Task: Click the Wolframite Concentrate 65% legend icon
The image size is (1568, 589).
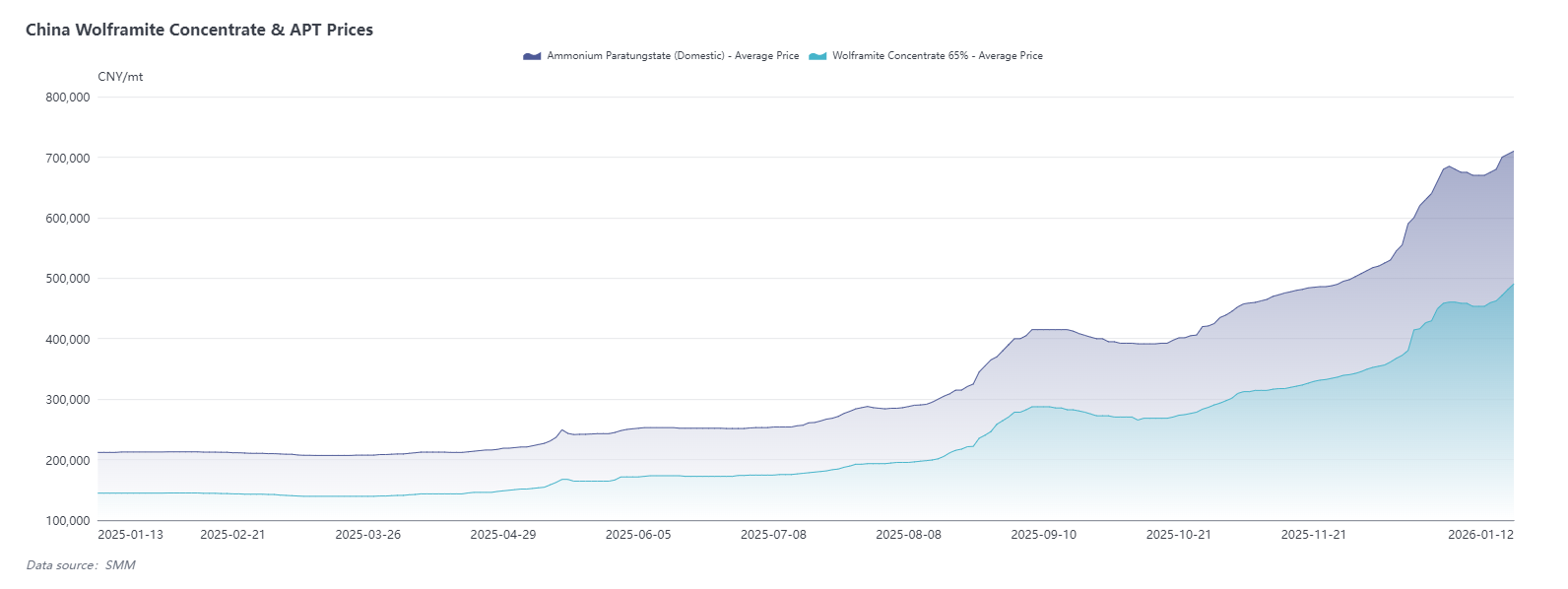Action: click(817, 56)
